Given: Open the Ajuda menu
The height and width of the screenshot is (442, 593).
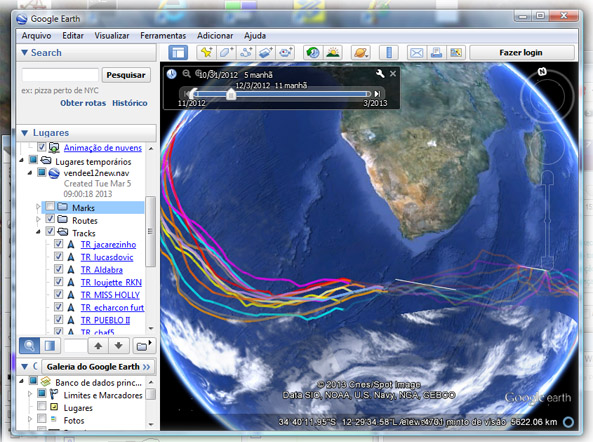Looking at the screenshot, I should [x=255, y=36].
